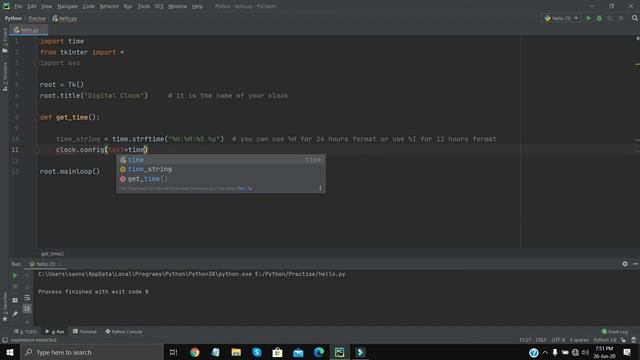Click the hello.py breadcrumb in navigation bar
This screenshot has height=360, width=640.
coord(64,18)
